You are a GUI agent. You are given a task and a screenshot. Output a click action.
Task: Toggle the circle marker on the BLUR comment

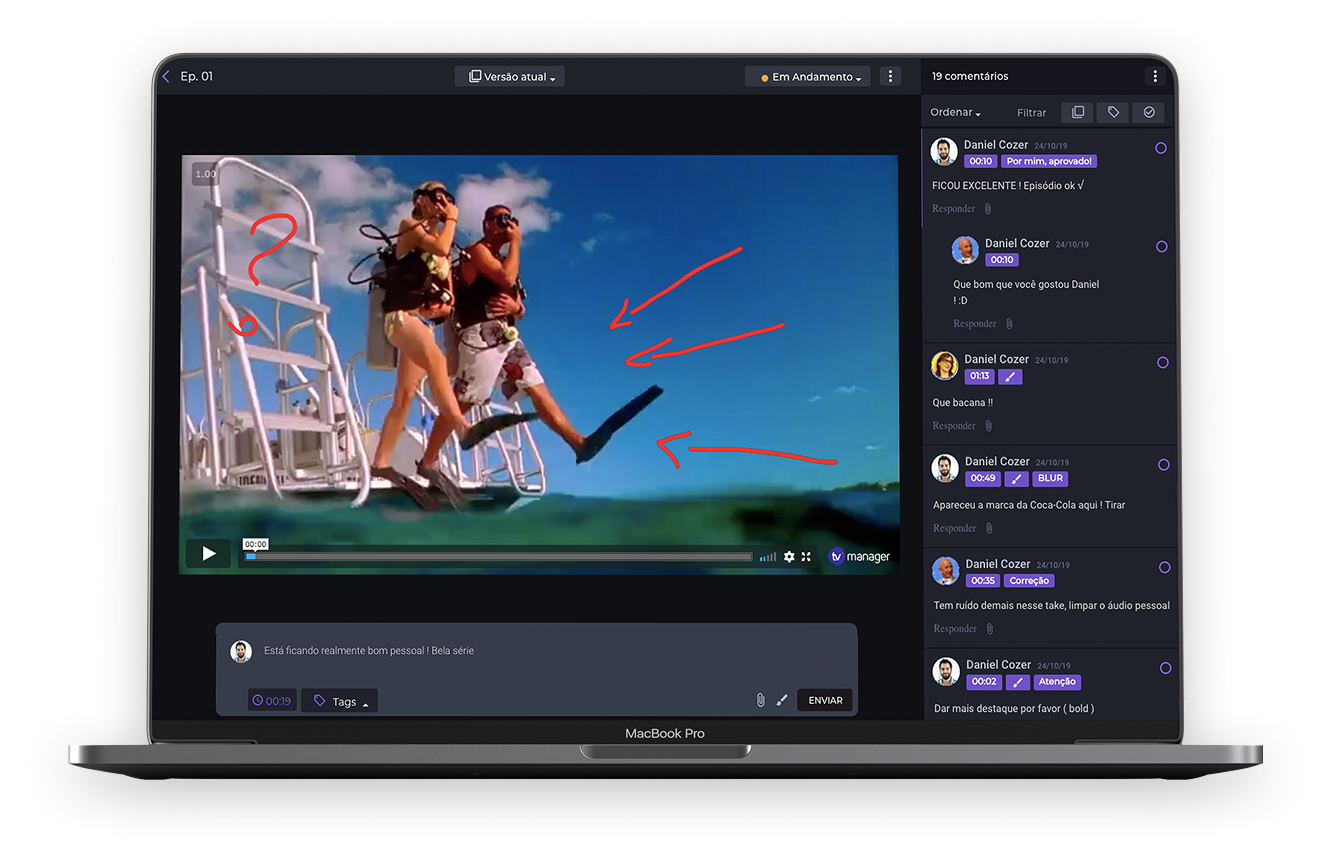pos(1162,464)
